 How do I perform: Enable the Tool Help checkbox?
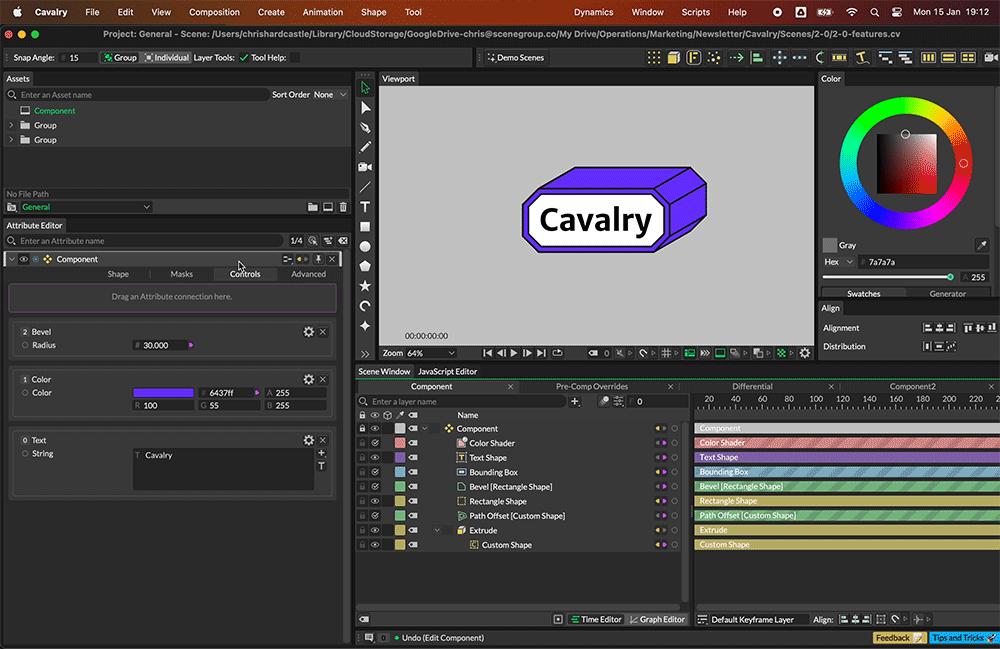coord(294,58)
